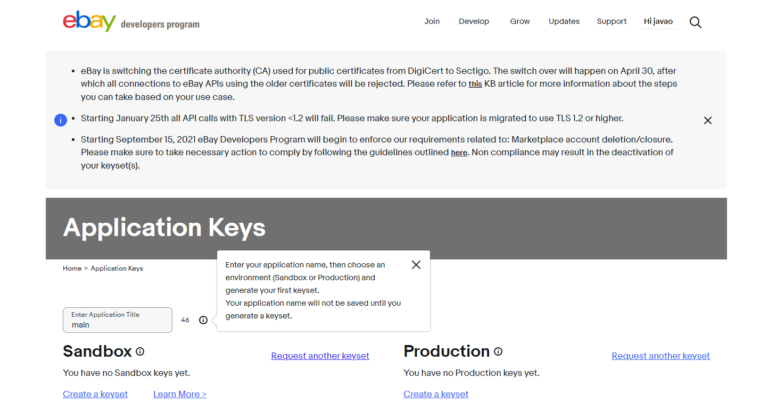Go to Home breadcrumb link

point(72,269)
